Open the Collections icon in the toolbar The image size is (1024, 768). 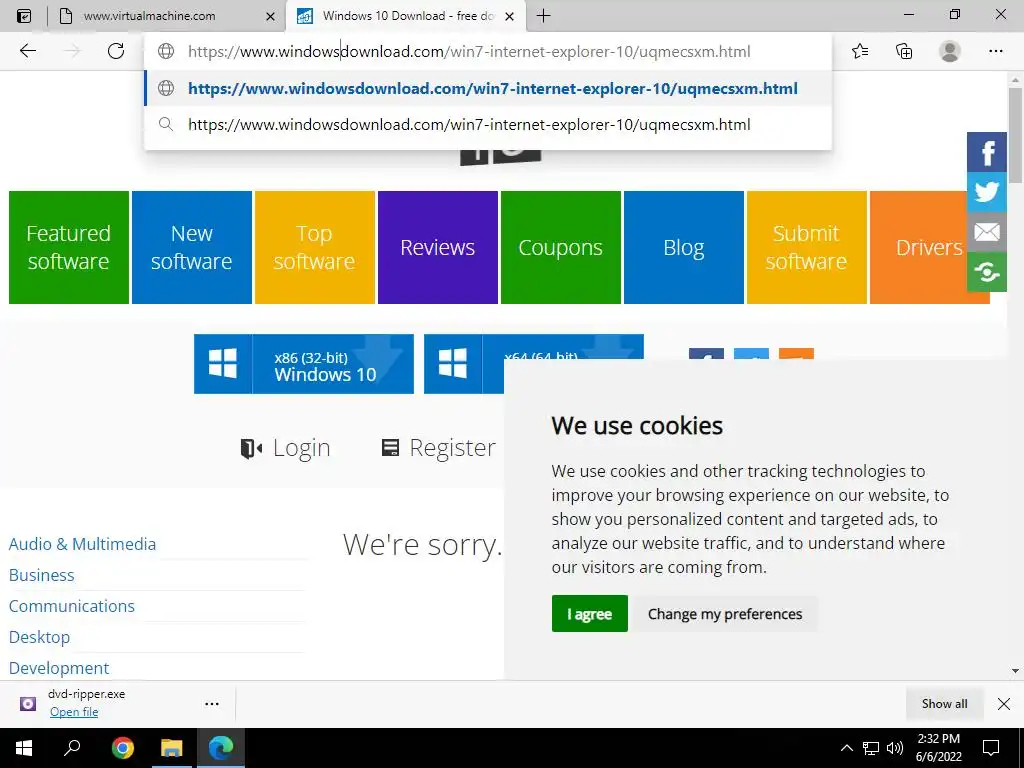point(904,51)
